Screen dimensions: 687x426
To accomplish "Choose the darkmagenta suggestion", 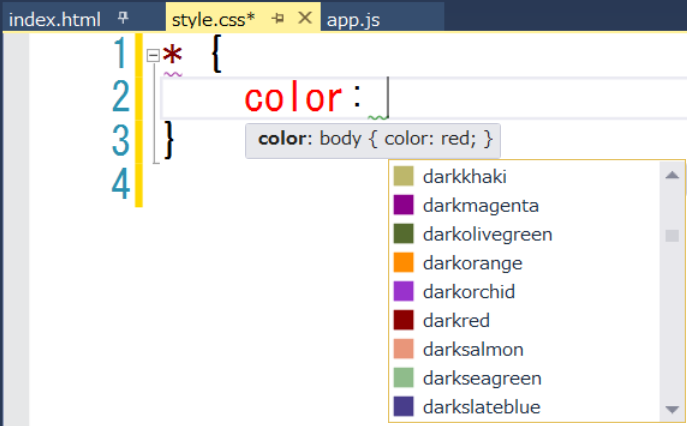I will click(481, 206).
